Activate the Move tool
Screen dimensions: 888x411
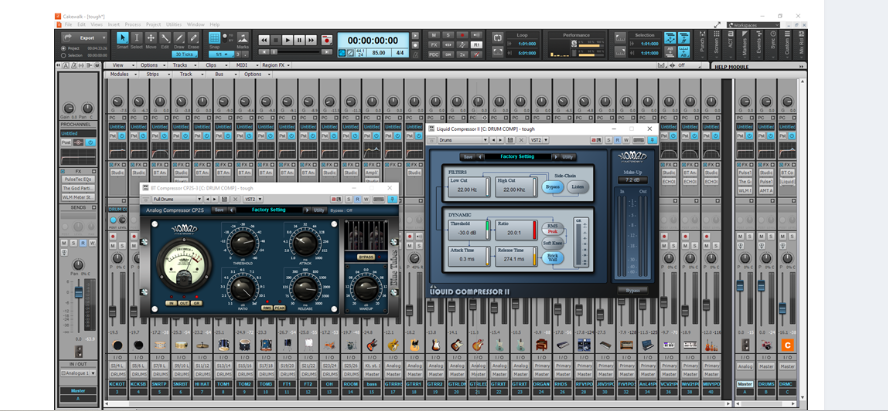pyautogui.click(x=151, y=40)
